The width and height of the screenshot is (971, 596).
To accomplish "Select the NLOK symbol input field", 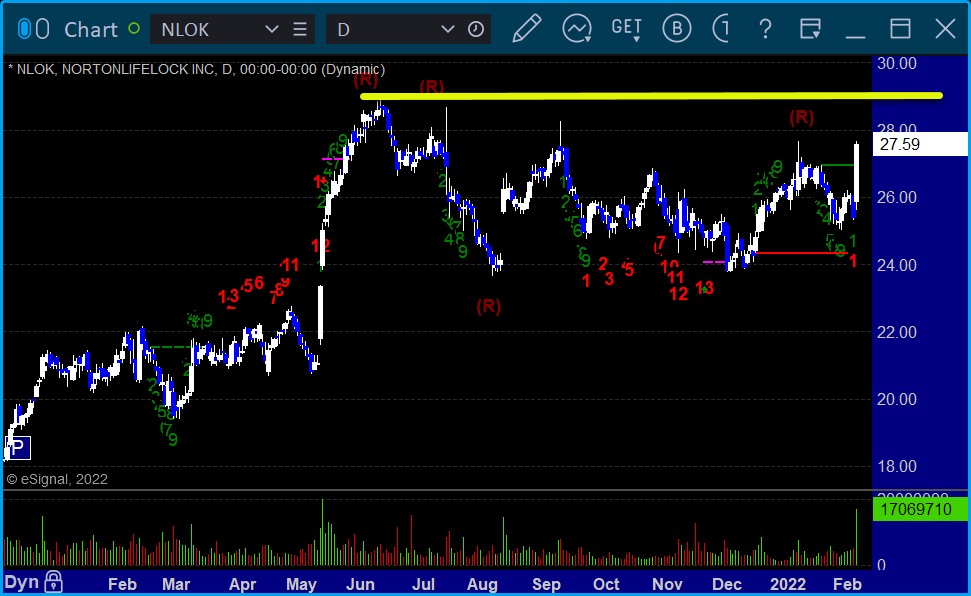I will point(209,29).
